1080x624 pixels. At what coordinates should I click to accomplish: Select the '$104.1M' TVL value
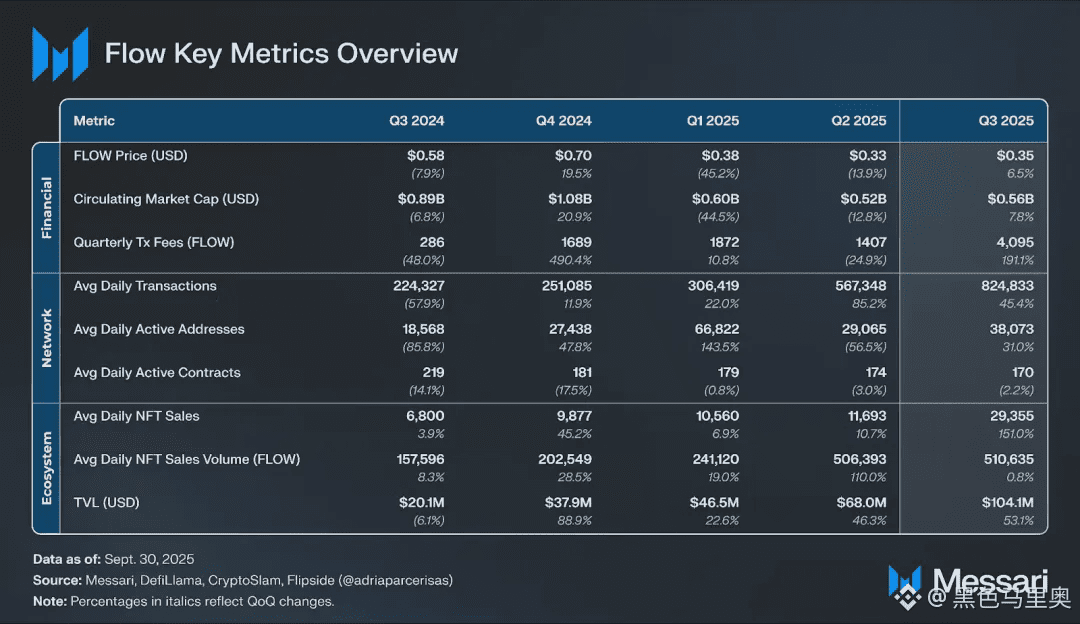coord(1008,503)
